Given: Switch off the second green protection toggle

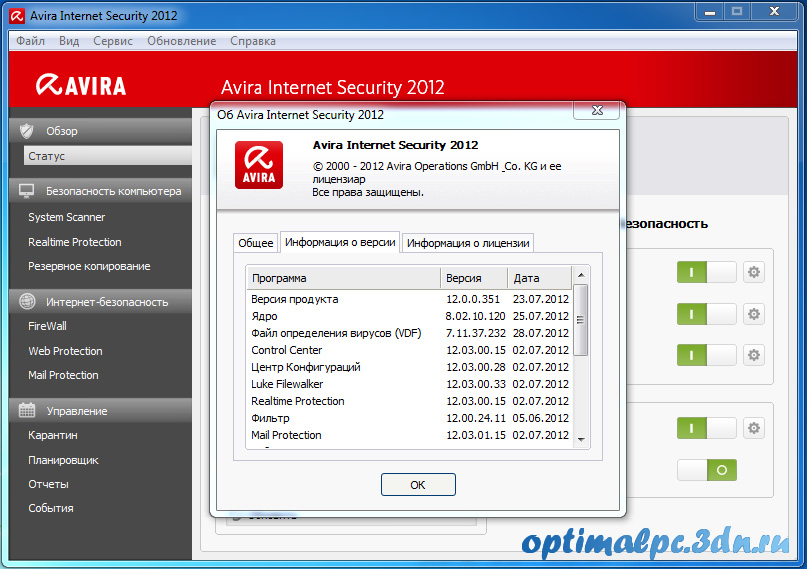Looking at the screenshot, I should click(707, 314).
